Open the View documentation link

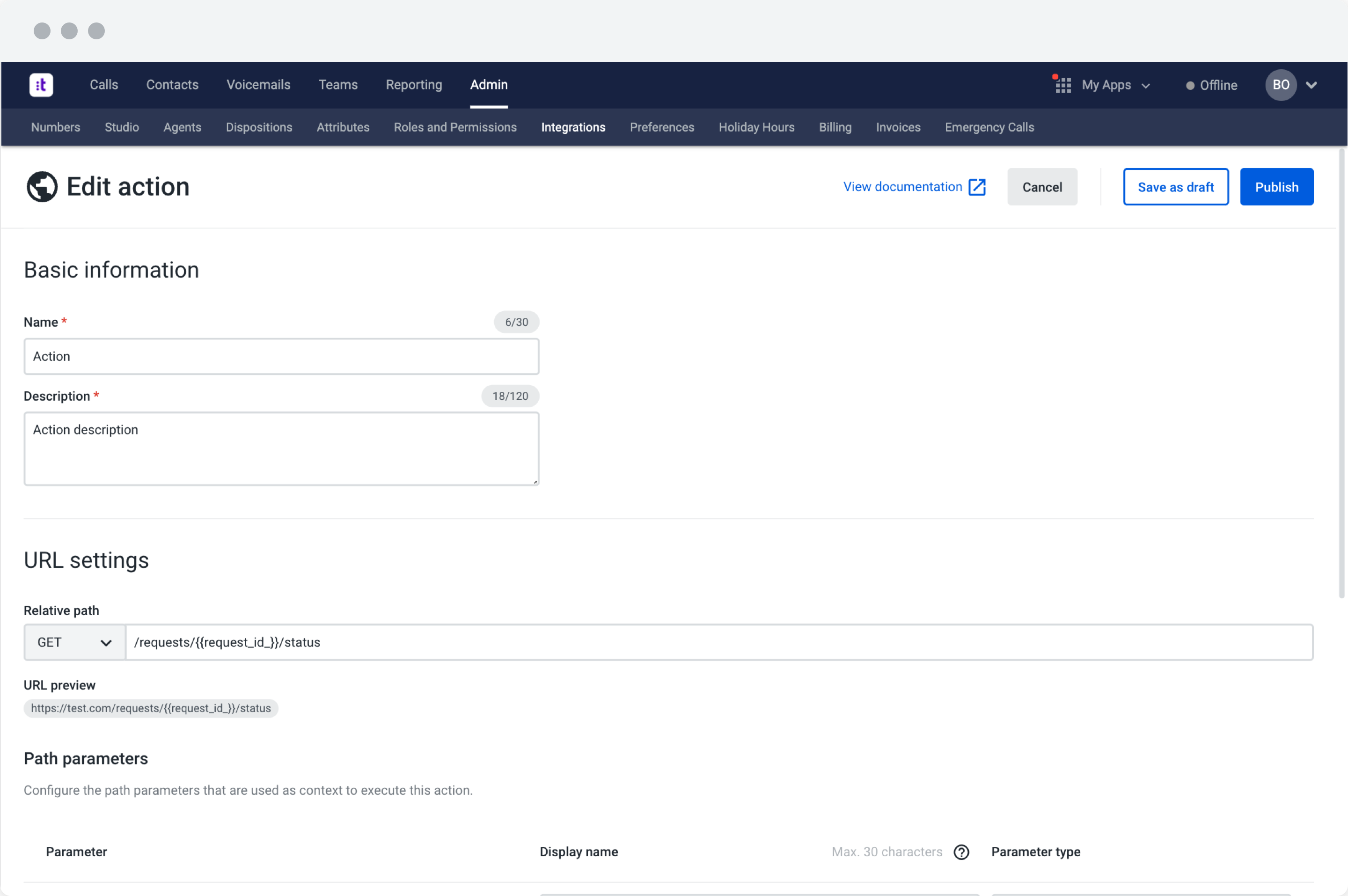click(902, 187)
